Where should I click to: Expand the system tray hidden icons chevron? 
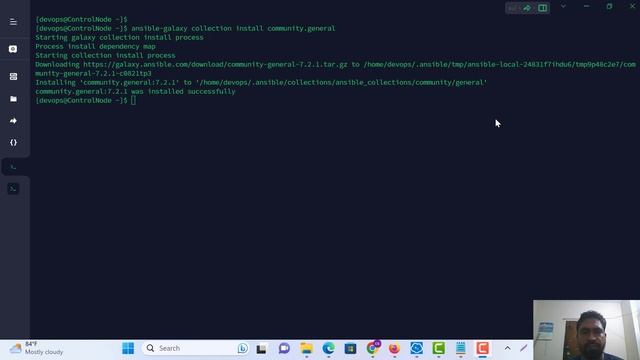[507, 348]
